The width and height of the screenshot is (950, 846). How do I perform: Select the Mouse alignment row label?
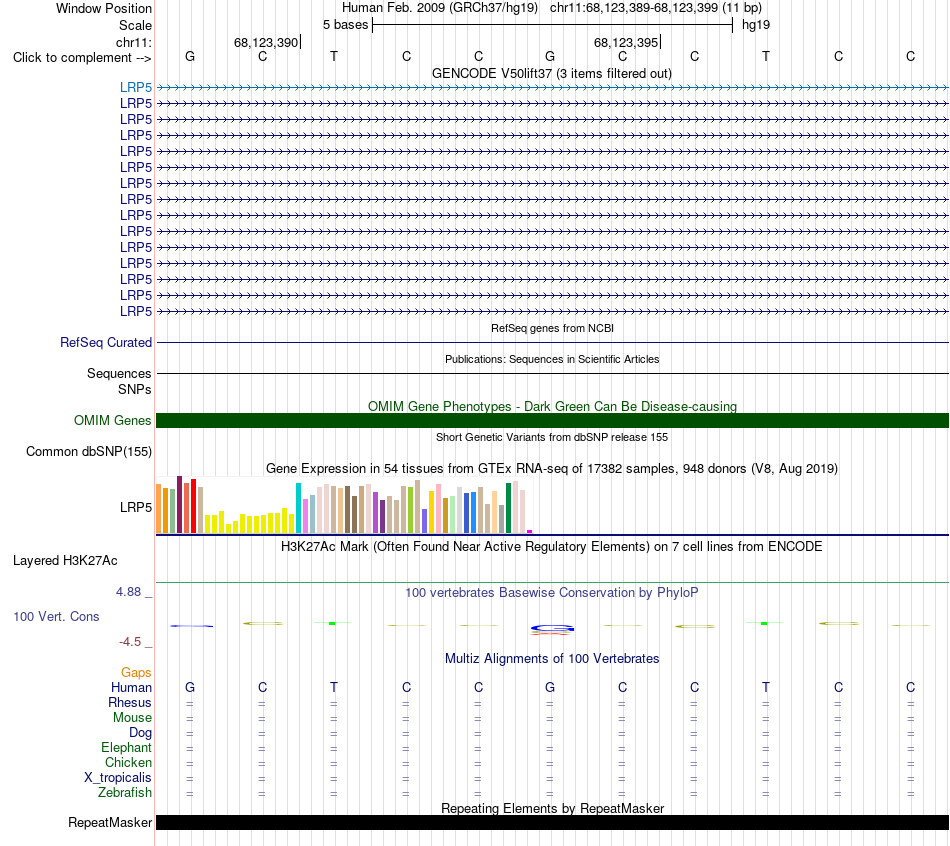(132, 718)
